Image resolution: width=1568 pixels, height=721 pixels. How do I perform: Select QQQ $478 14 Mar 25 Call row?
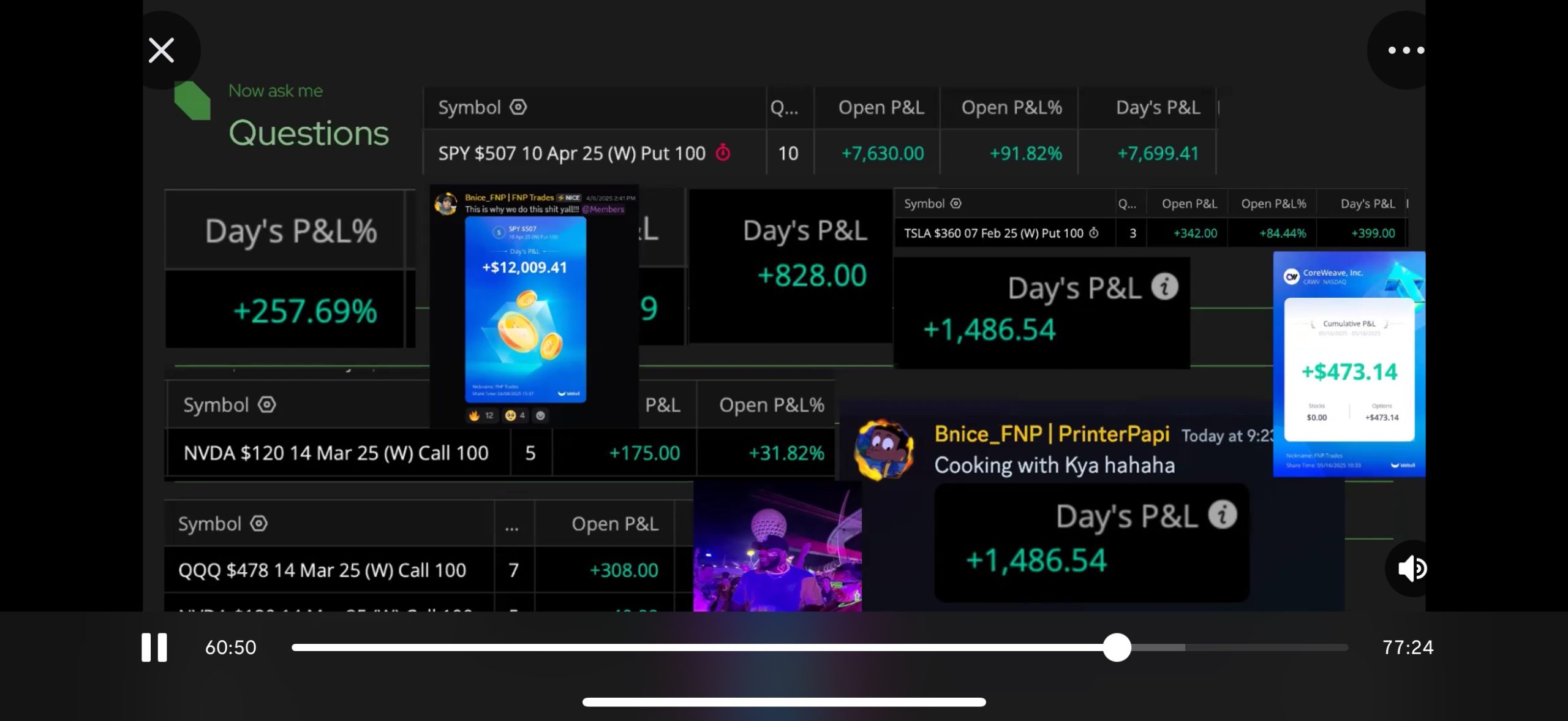coord(429,570)
